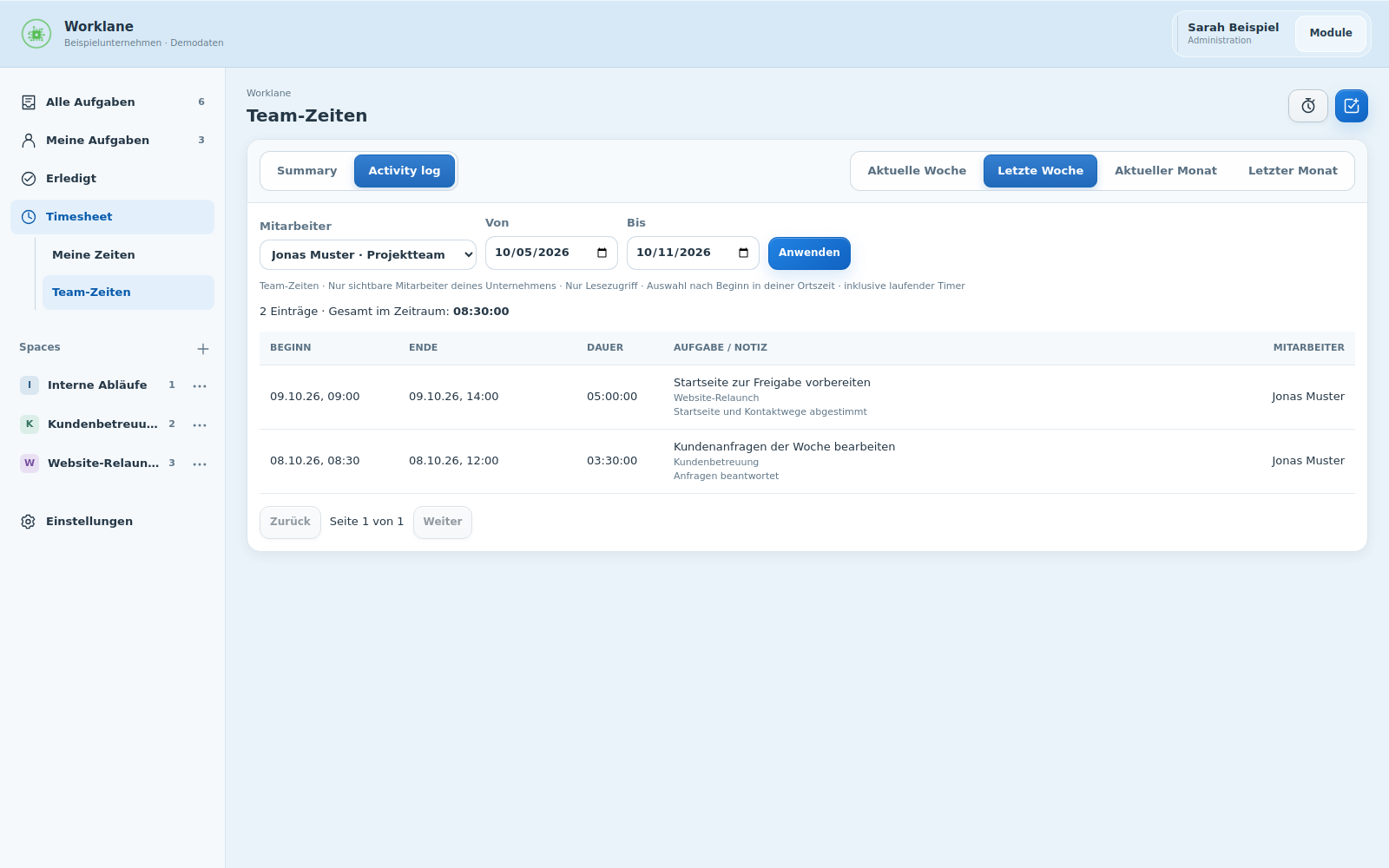Click duration 03:30:00 cell
The image size is (1389, 868).
[612, 461]
